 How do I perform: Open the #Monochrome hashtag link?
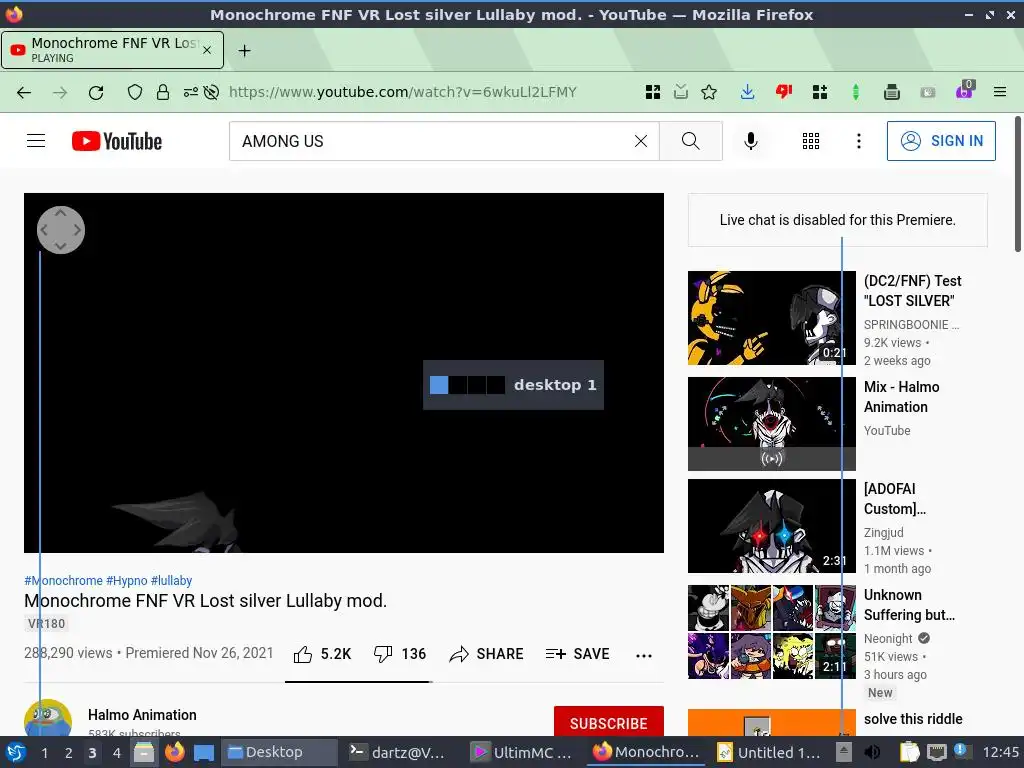[63, 581]
